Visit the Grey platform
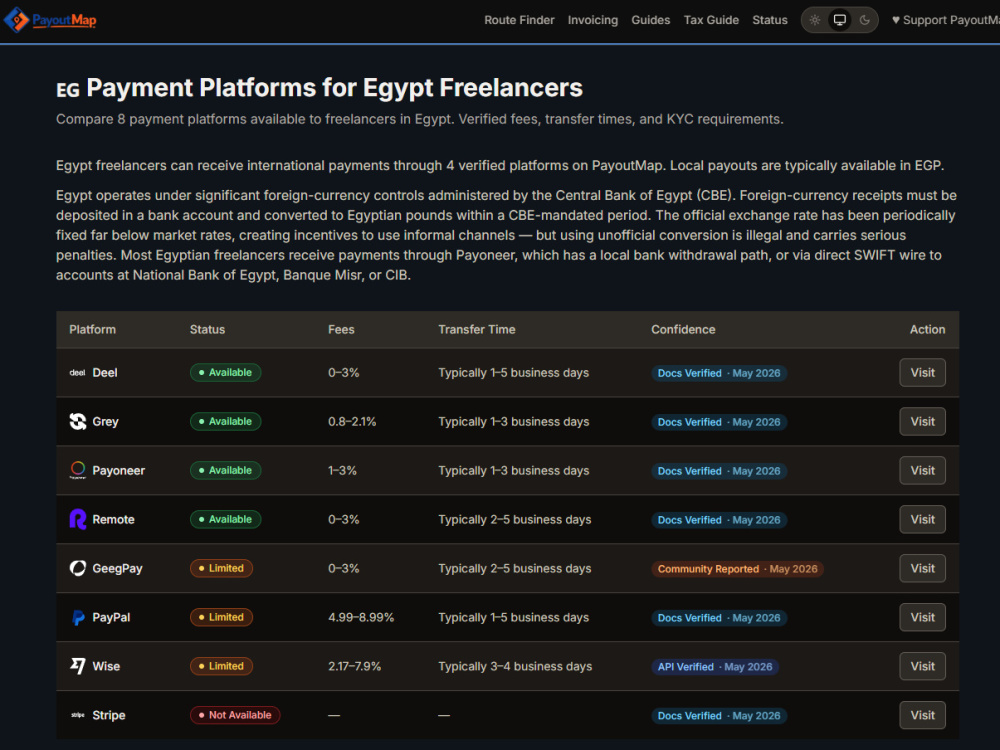 [922, 422]
